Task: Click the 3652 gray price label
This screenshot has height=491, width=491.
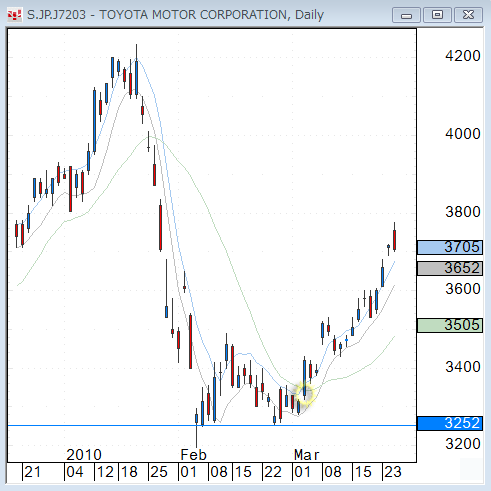Action: (450, 268)
